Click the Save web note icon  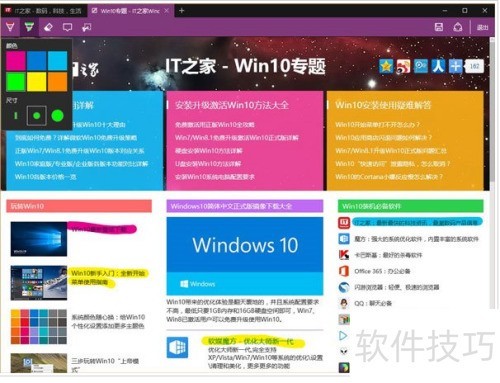click(x=439, y=27)
